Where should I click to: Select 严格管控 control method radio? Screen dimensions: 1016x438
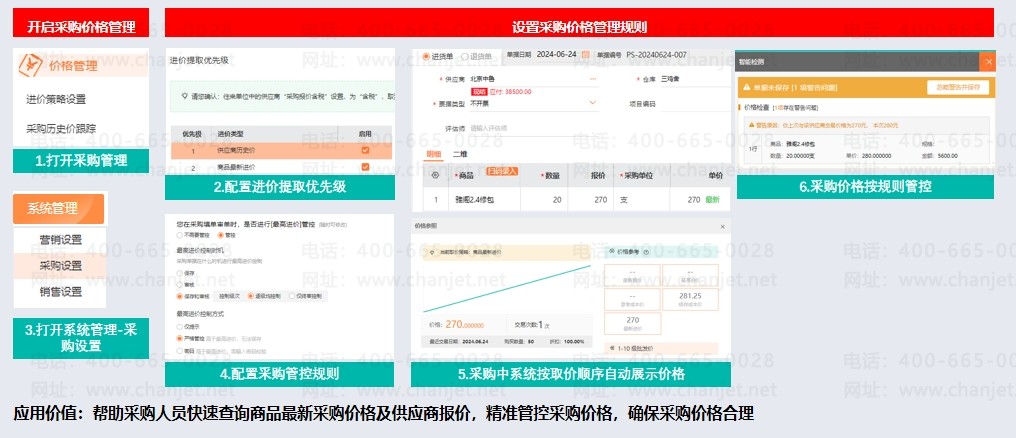[x=179, y=338]
